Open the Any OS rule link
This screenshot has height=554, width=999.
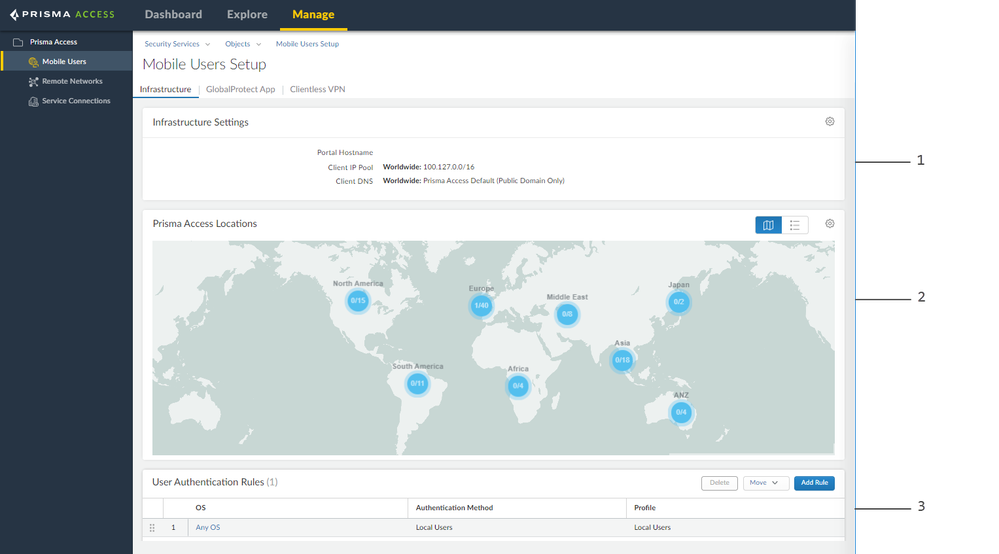[207, 527]
